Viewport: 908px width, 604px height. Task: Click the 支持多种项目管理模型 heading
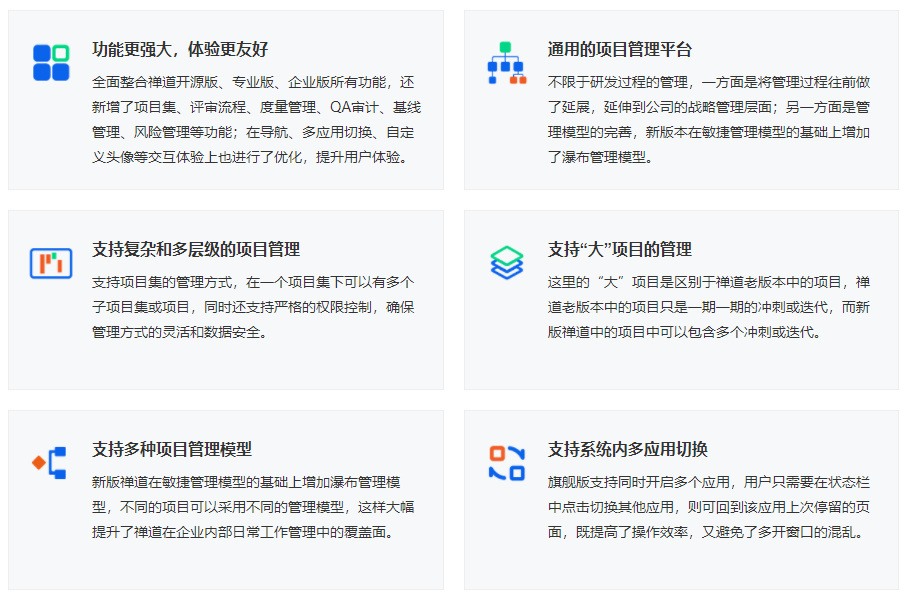[x=172, y=449]
